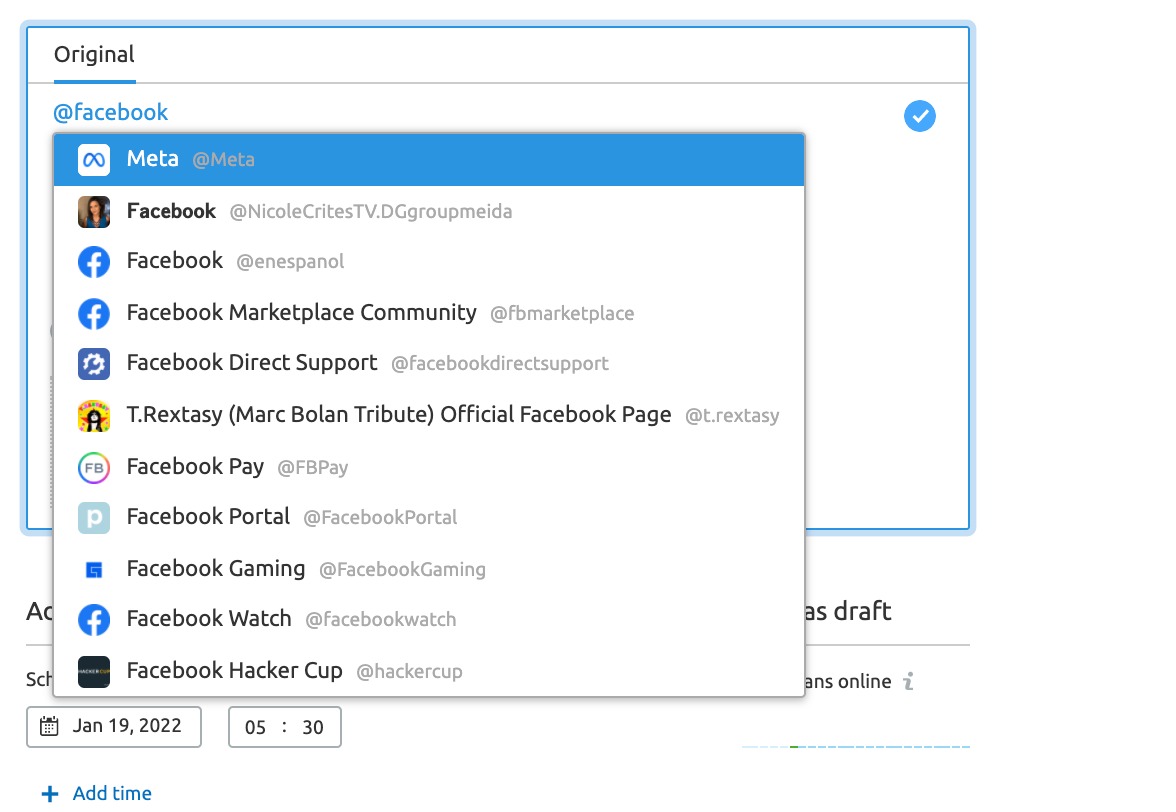Viewport: 1176px width, 812px height.
Task: Click the Facebook Marketplace Community logo icon
Action: [x=94, y=313]
